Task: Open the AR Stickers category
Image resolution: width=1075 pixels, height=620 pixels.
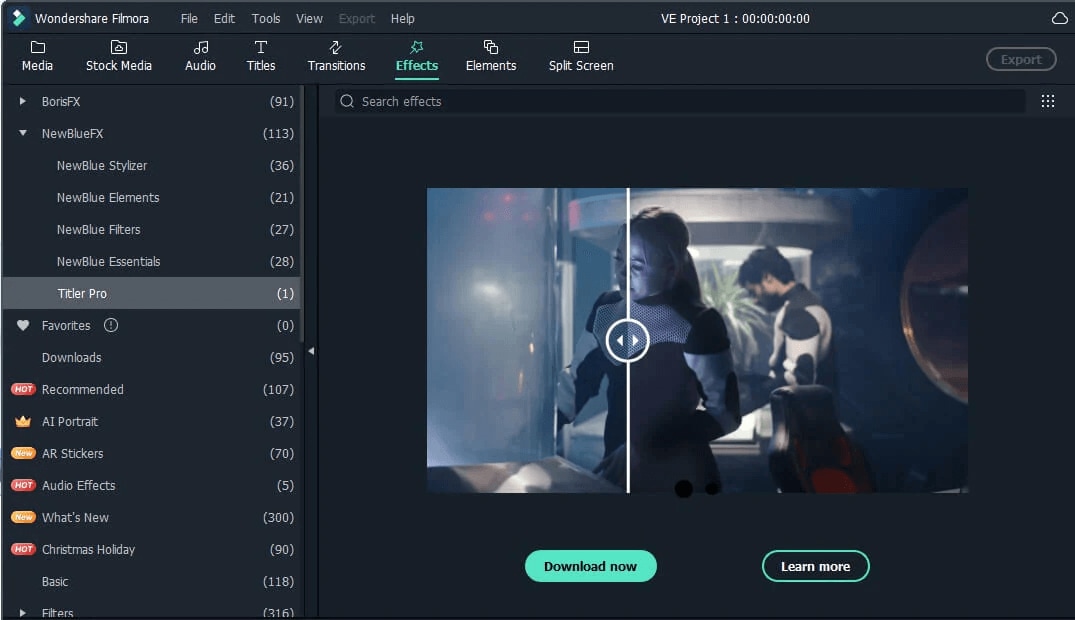Action: (151, 453)
